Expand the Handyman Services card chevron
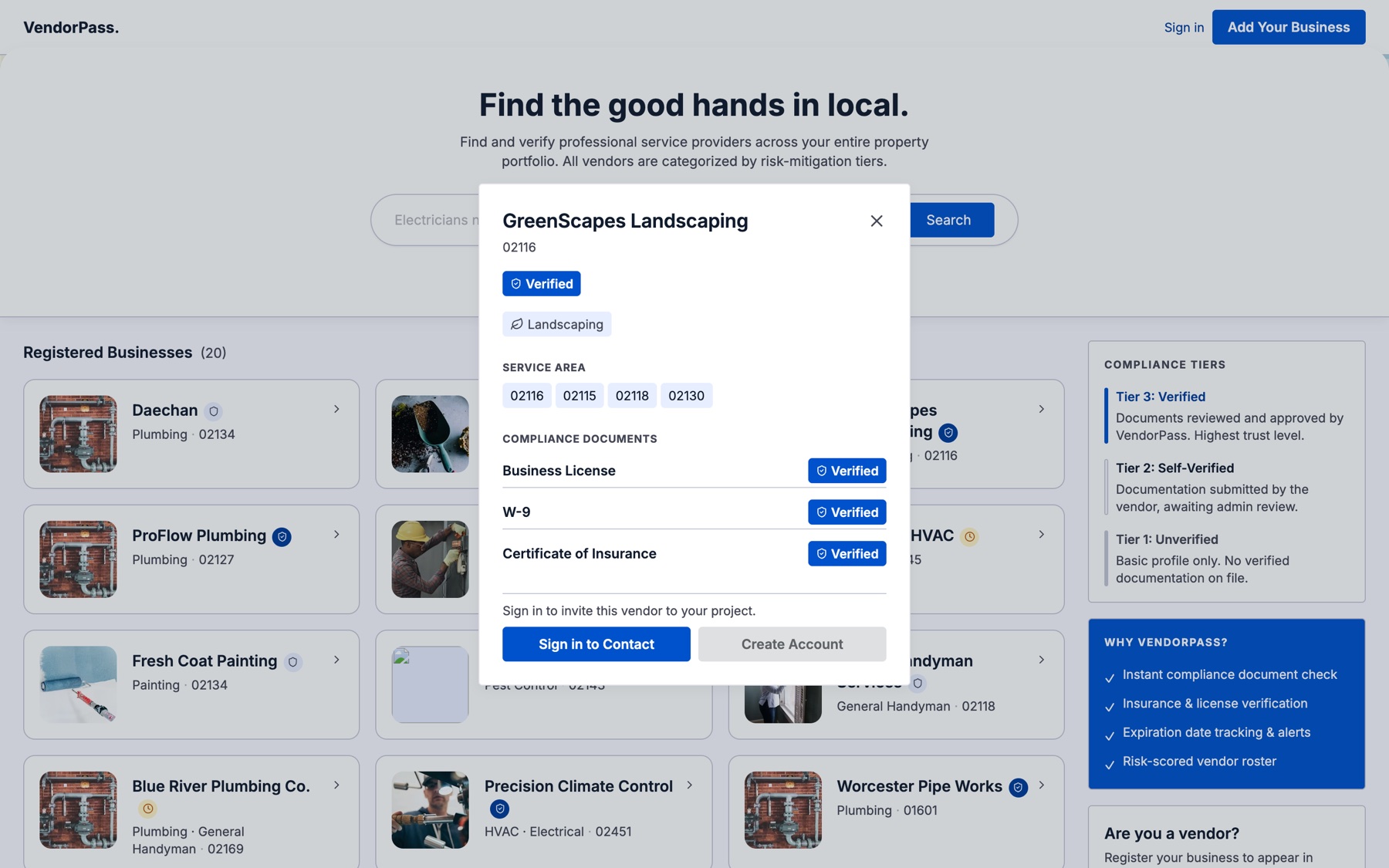 (1042, 660)
